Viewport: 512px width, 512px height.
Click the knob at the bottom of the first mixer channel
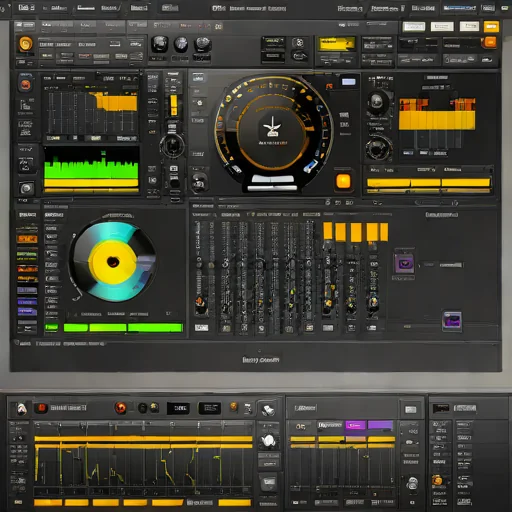pos(201,305)
